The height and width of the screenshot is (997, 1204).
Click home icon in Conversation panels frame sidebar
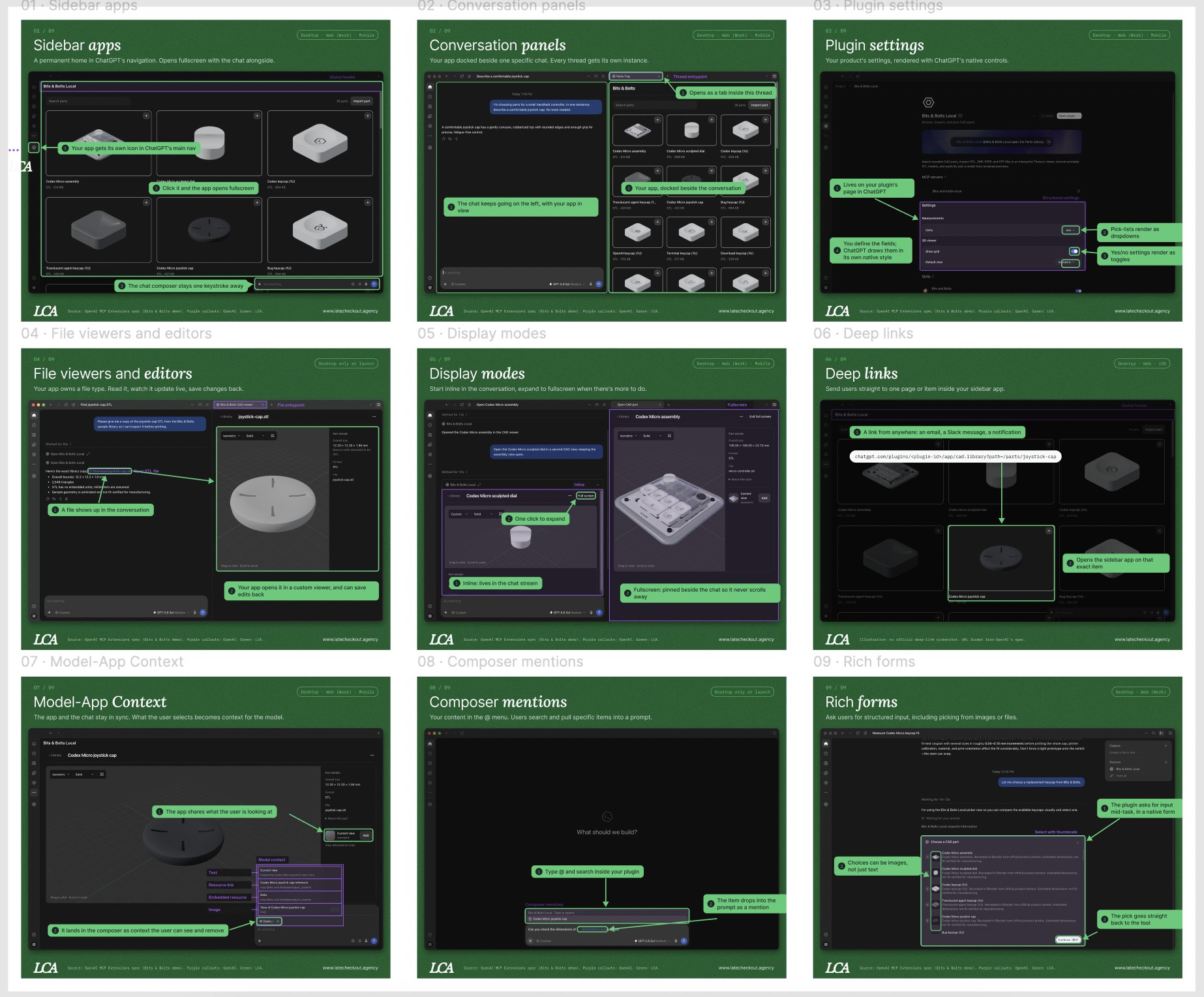click(430, 87)
